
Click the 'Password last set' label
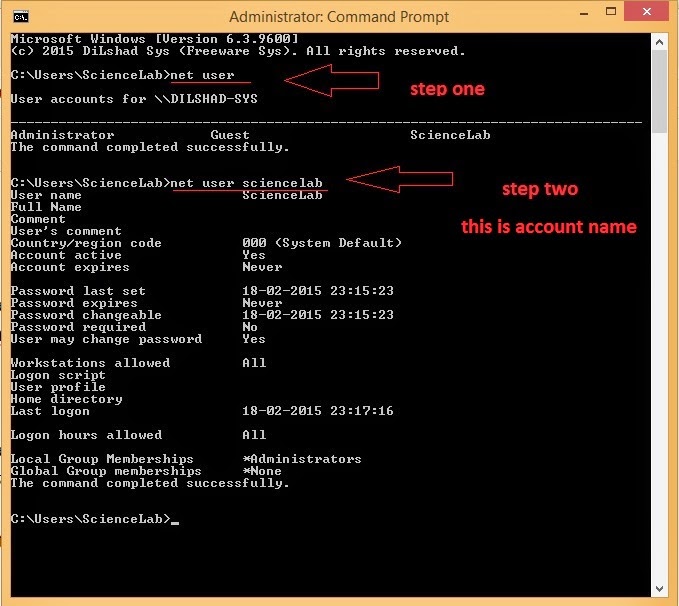tap(78, 291)
